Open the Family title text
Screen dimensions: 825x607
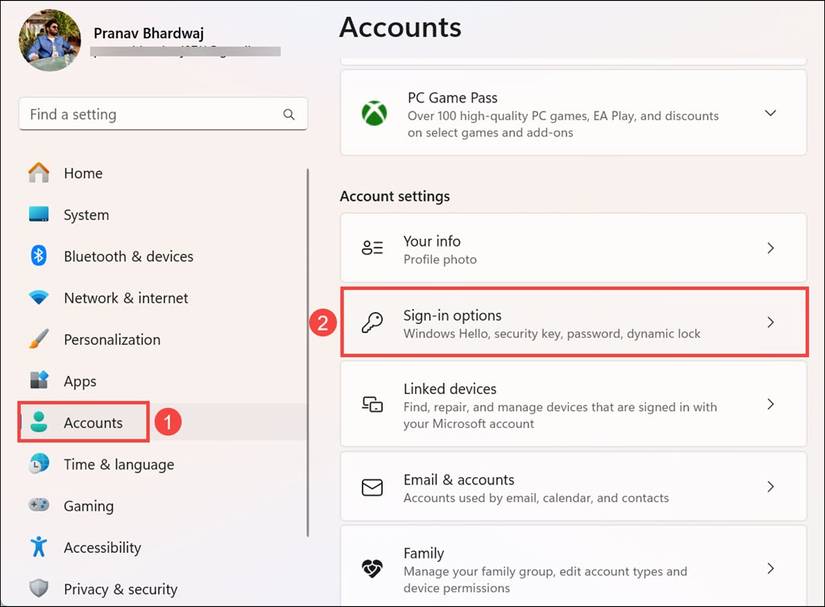[424, 553]
